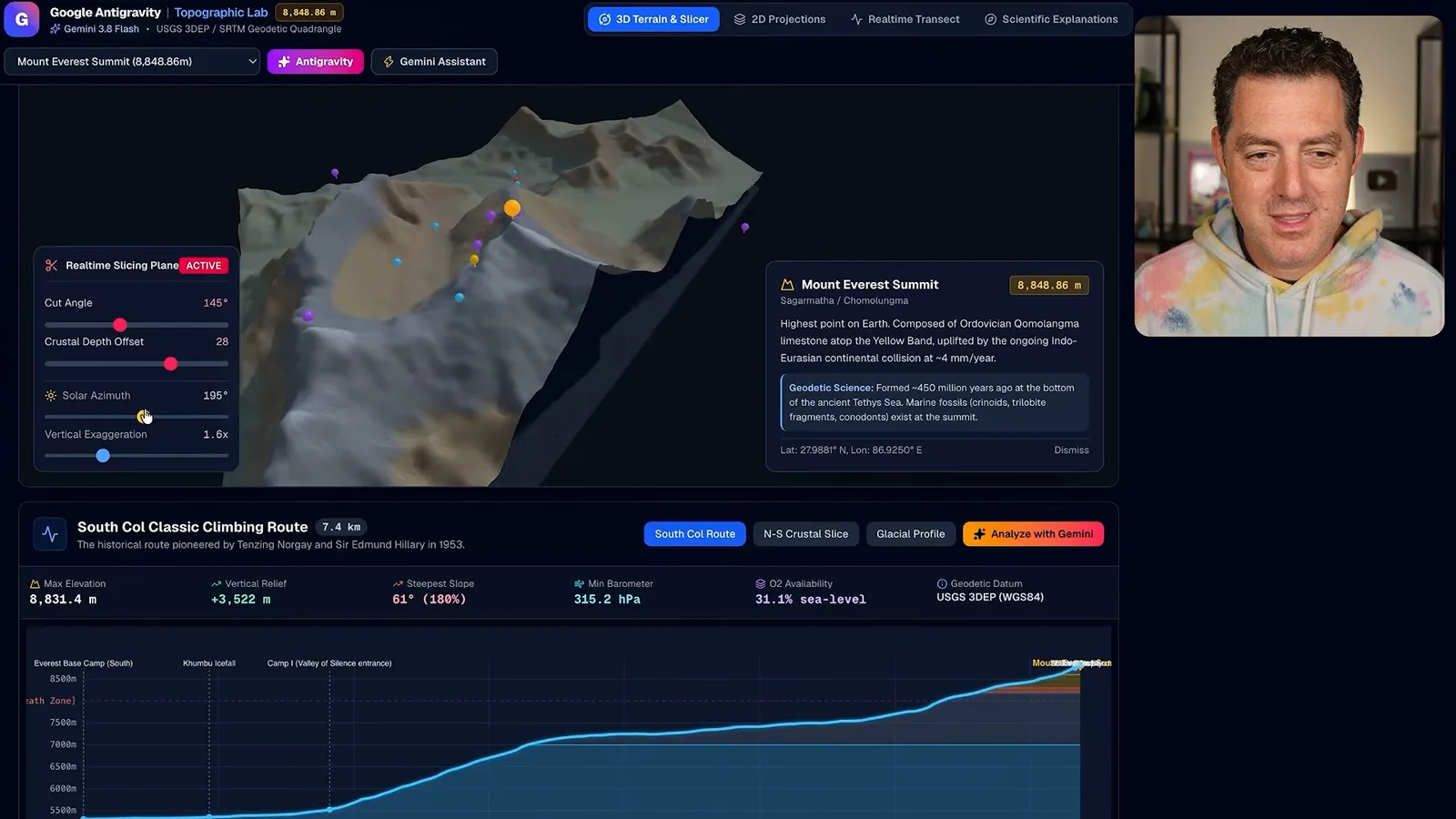1456x819 pixels.
Task: Click the O2 Availability layers icon
Action: [760, 584]
